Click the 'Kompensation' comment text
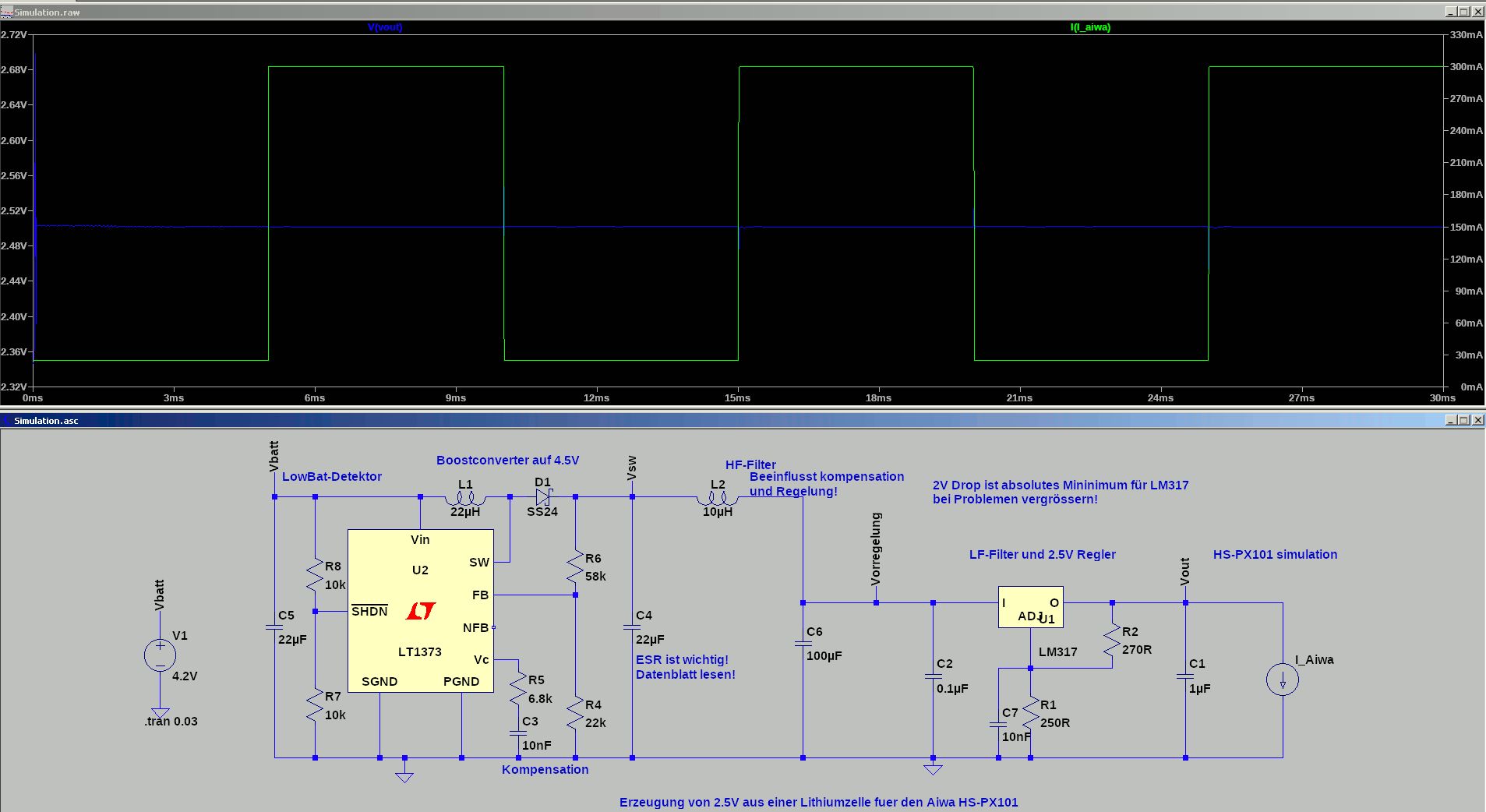This screenshot has width=1486, height=812. point(545,770)
